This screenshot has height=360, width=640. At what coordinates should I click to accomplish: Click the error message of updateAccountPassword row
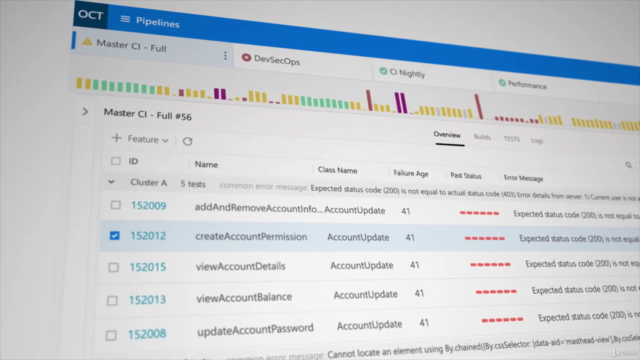point(589,316)
